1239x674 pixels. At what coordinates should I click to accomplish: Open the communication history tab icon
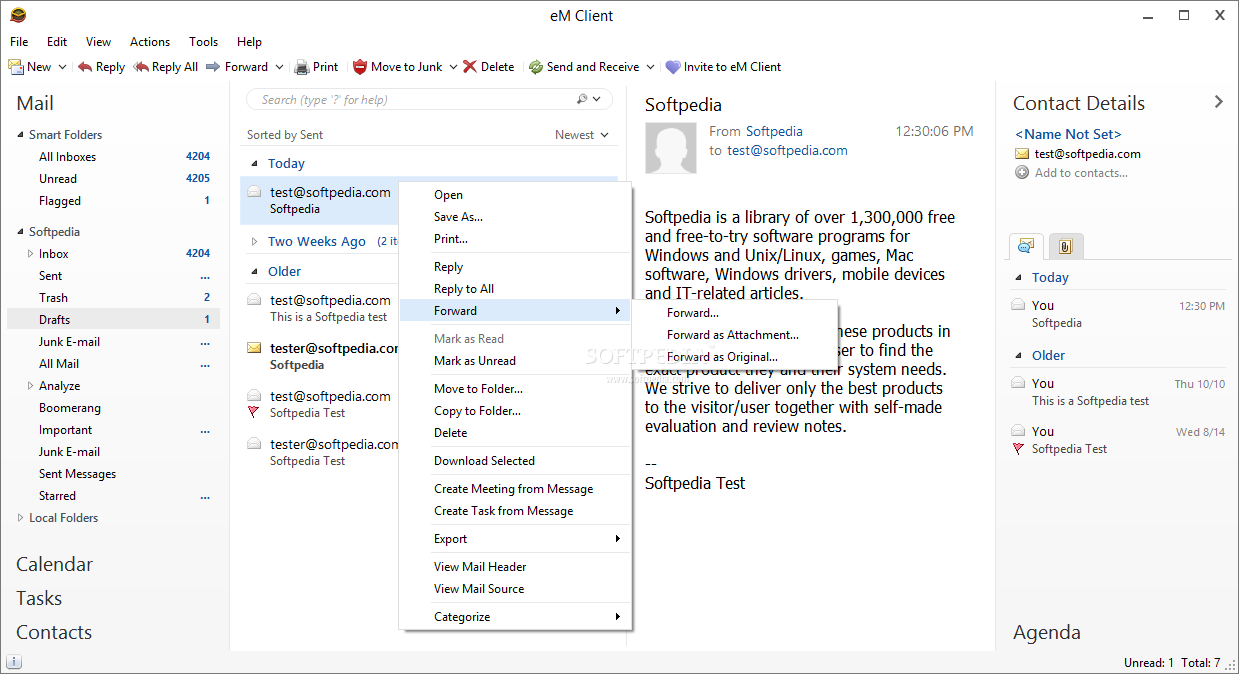(x=1026, y=245)
